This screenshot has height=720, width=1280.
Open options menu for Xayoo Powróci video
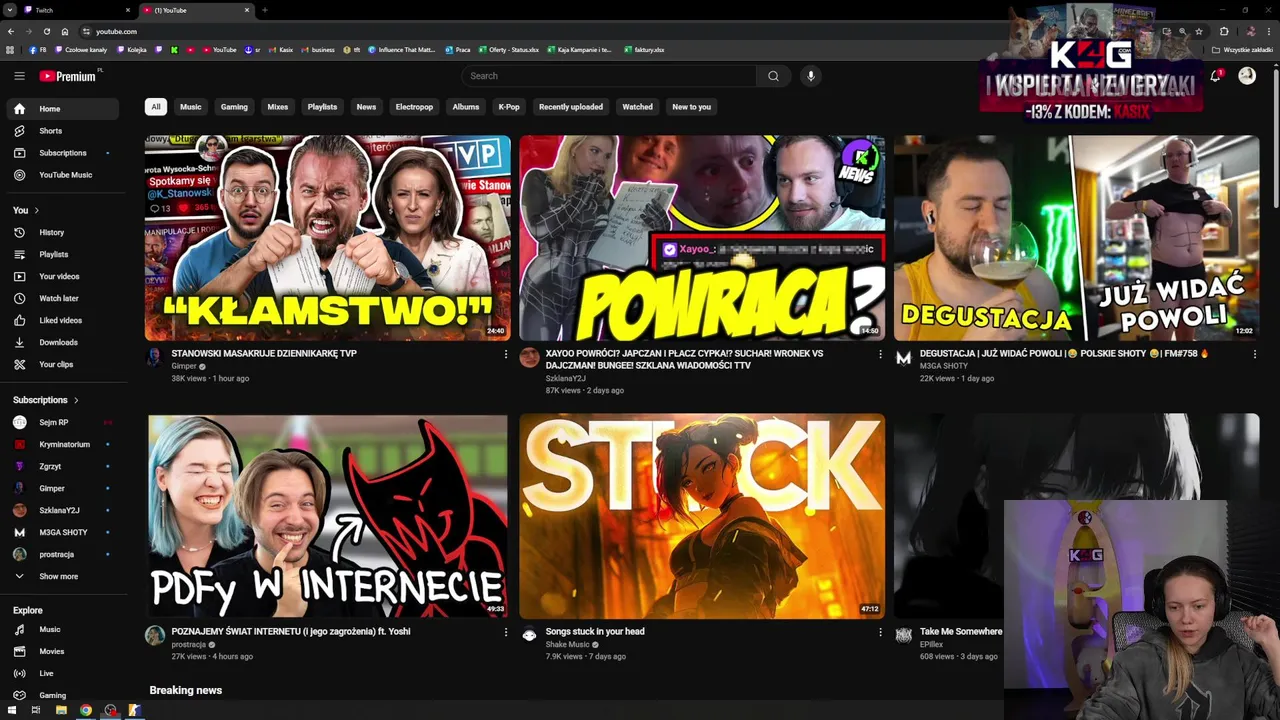880,354
